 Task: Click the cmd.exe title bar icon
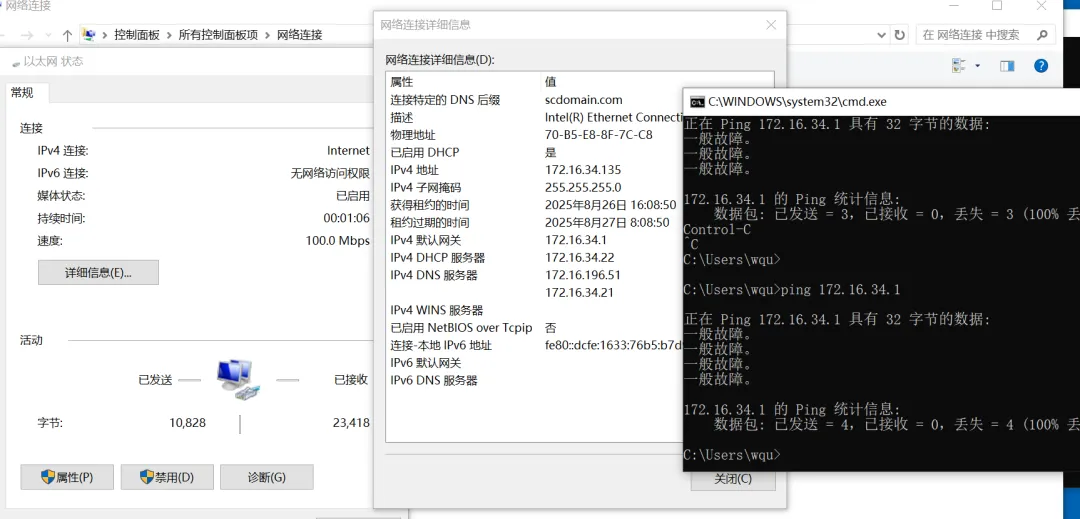pyautogui.click(x=697, y=102)
